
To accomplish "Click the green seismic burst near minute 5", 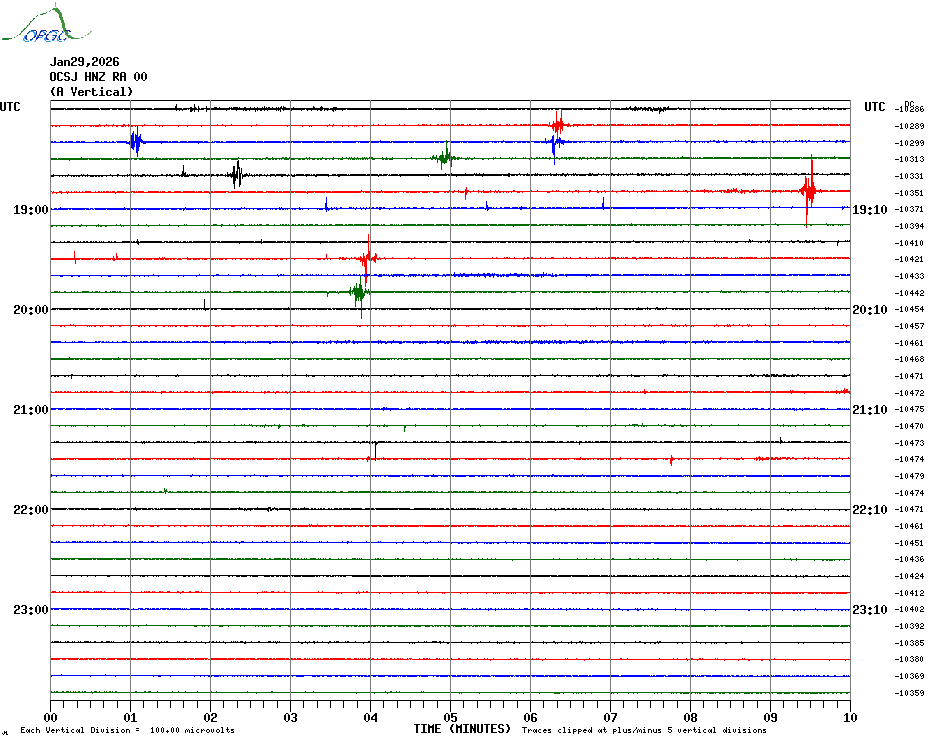I will pos(445,157).
